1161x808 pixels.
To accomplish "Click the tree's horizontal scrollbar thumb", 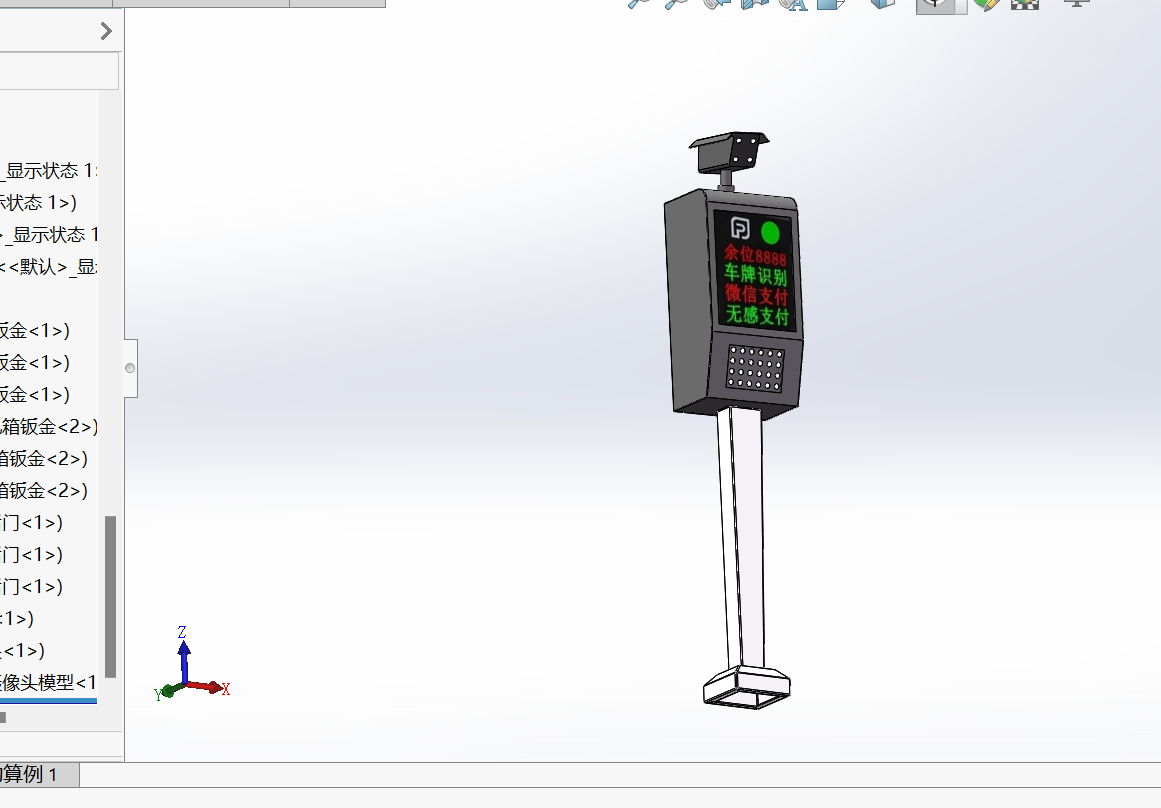I will [x=3, y=717].
